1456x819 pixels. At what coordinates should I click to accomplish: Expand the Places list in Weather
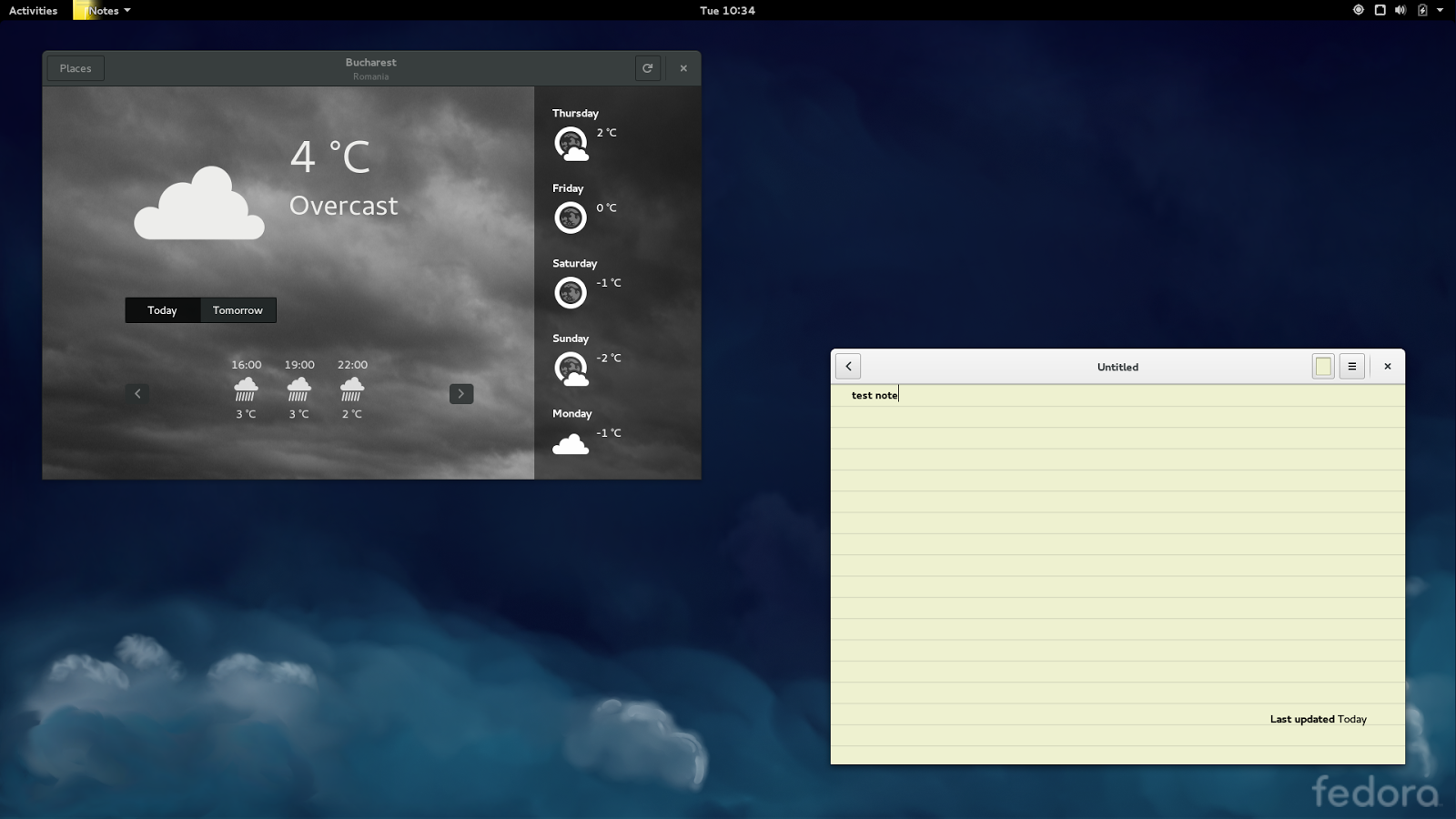(75, 68)
